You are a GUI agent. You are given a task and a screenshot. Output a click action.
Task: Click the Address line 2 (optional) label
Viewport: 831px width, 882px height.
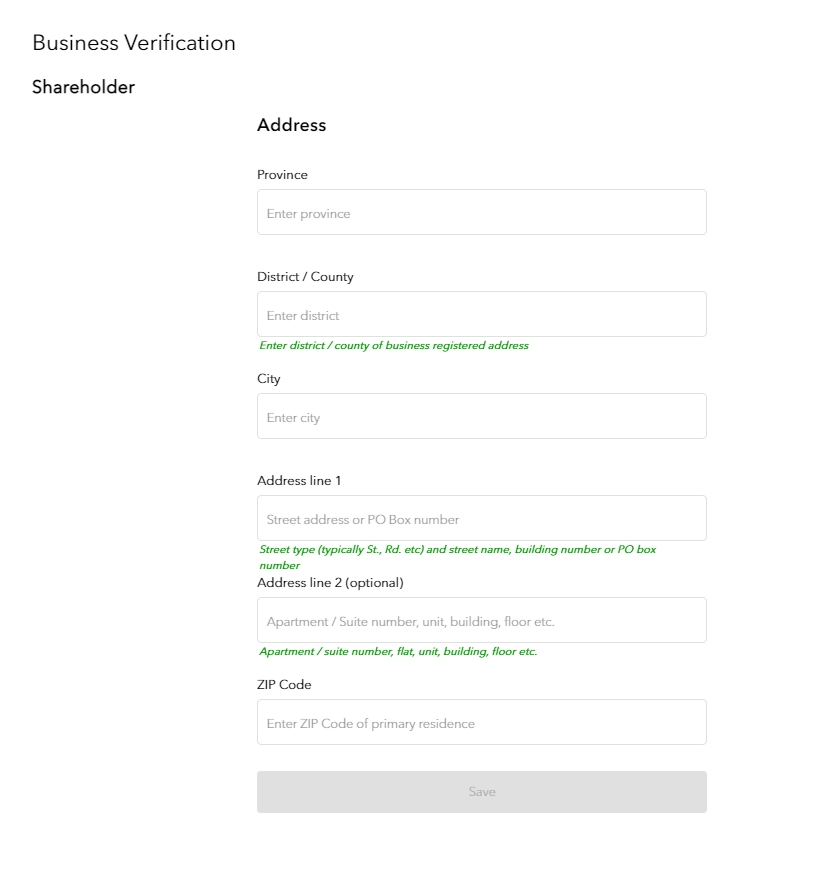click(330, 583)
